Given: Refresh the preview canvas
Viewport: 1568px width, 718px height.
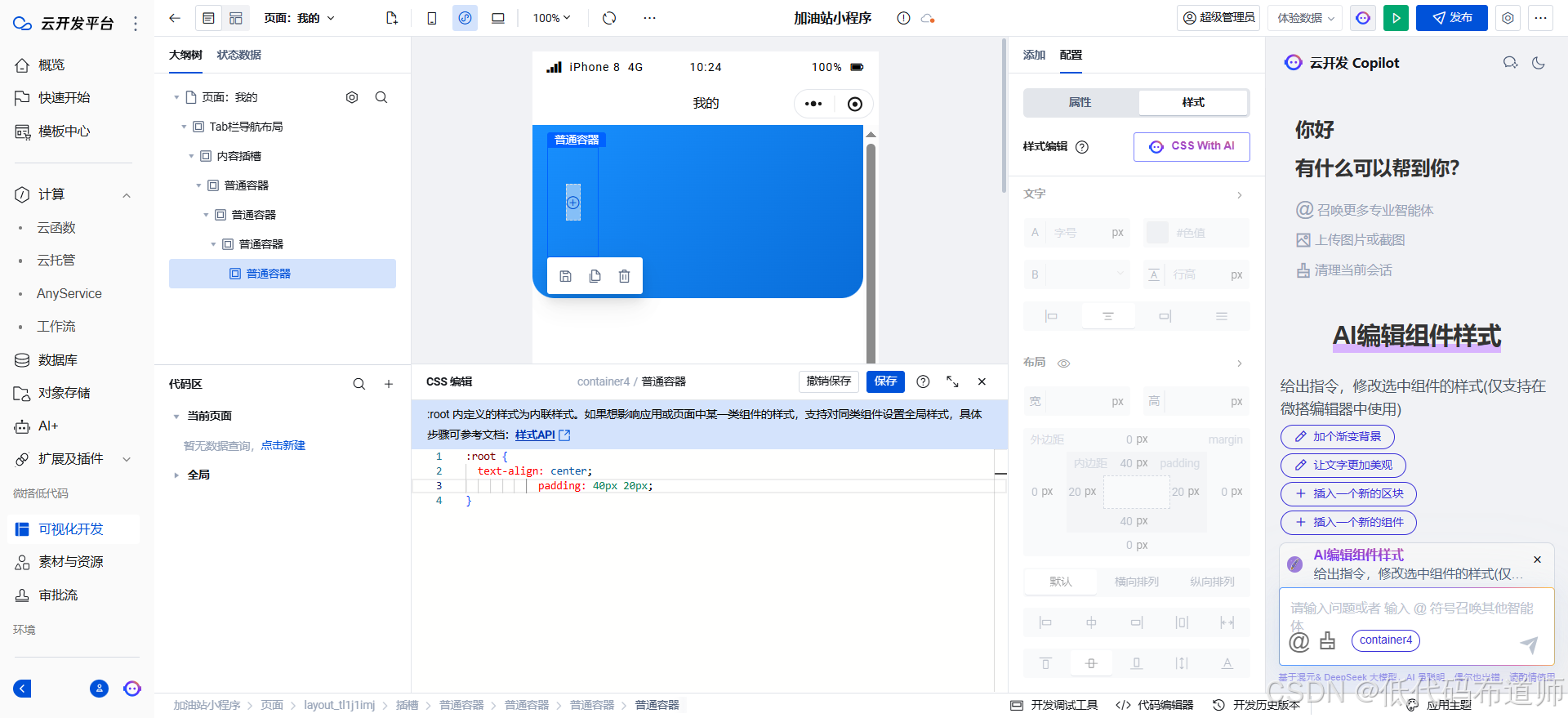Looking at the screenshot, I should (x=609, y=18).
